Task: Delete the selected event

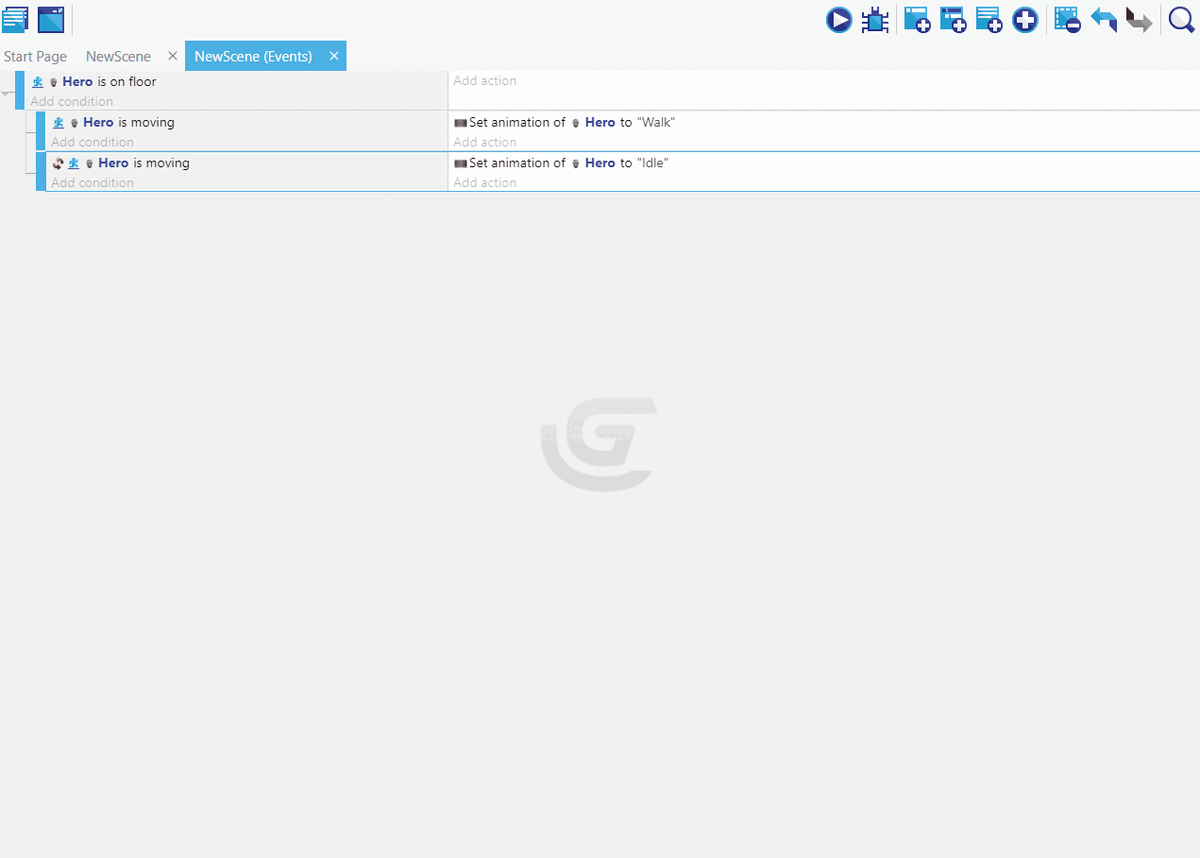Action: click(x=1067, y=20)
